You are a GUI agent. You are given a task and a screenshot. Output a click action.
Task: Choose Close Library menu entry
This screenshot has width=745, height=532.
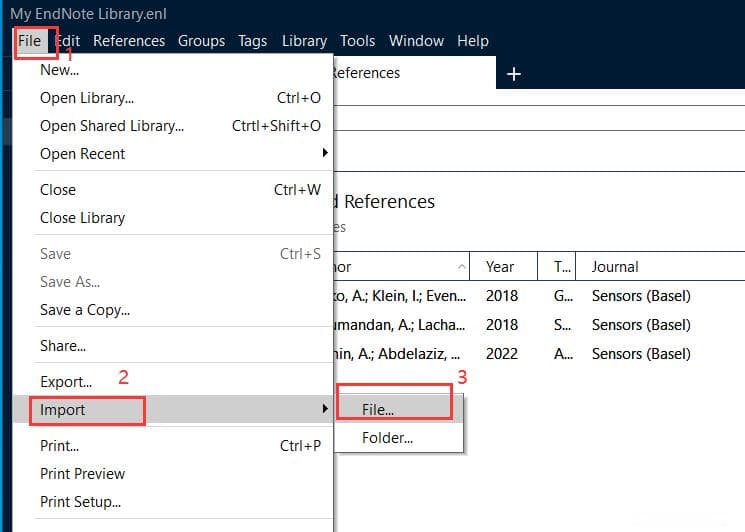click(173, 218)
